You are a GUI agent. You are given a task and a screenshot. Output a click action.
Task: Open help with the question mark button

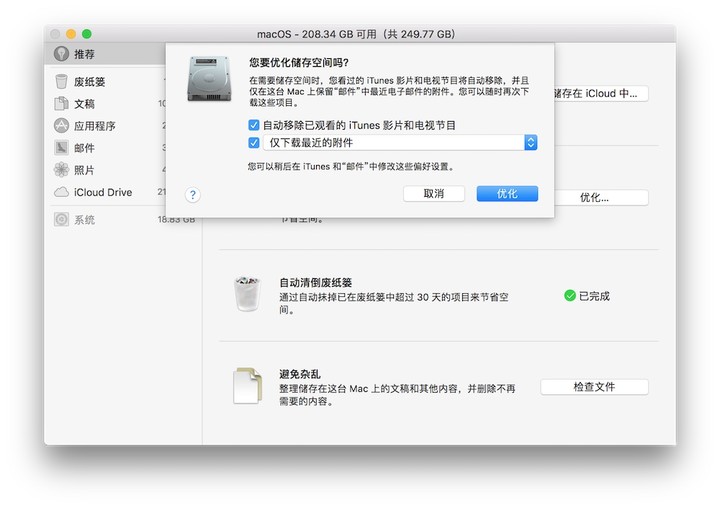point(193,195)
